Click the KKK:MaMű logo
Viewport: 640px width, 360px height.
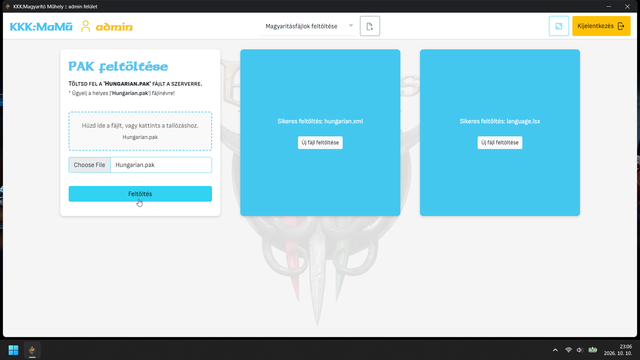pyautogui.click(x=41, y=27)
